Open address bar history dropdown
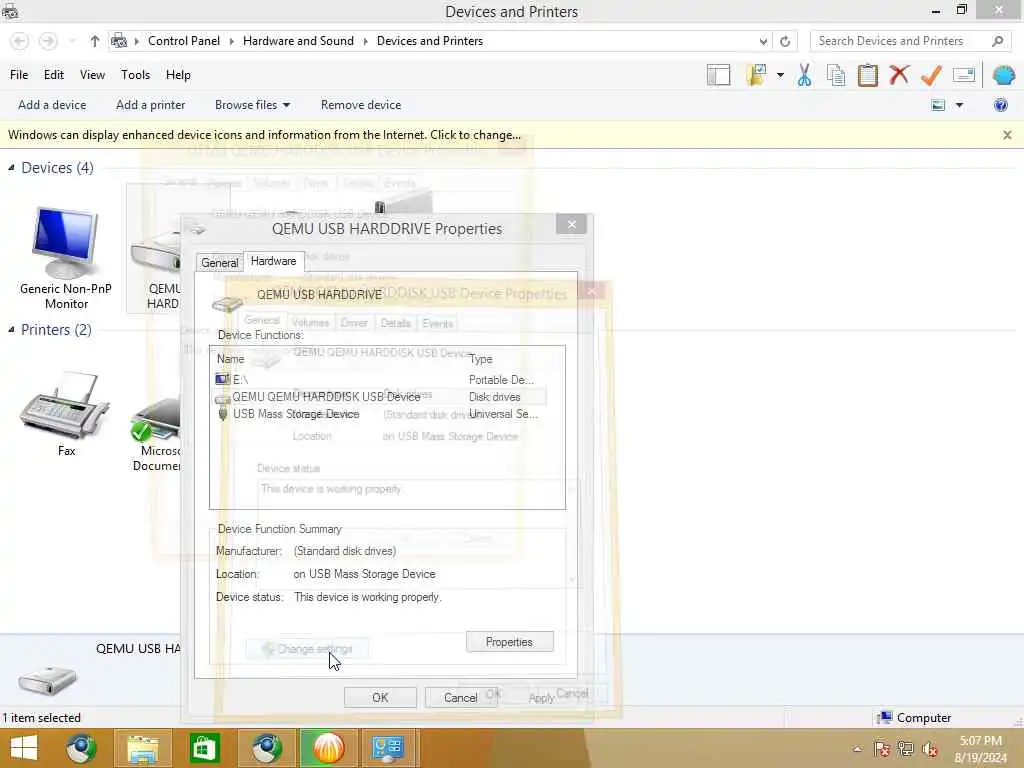Image resolution: width=1024 pixels, height=768 pixels. pyautogui.click(x=763, y=41)
